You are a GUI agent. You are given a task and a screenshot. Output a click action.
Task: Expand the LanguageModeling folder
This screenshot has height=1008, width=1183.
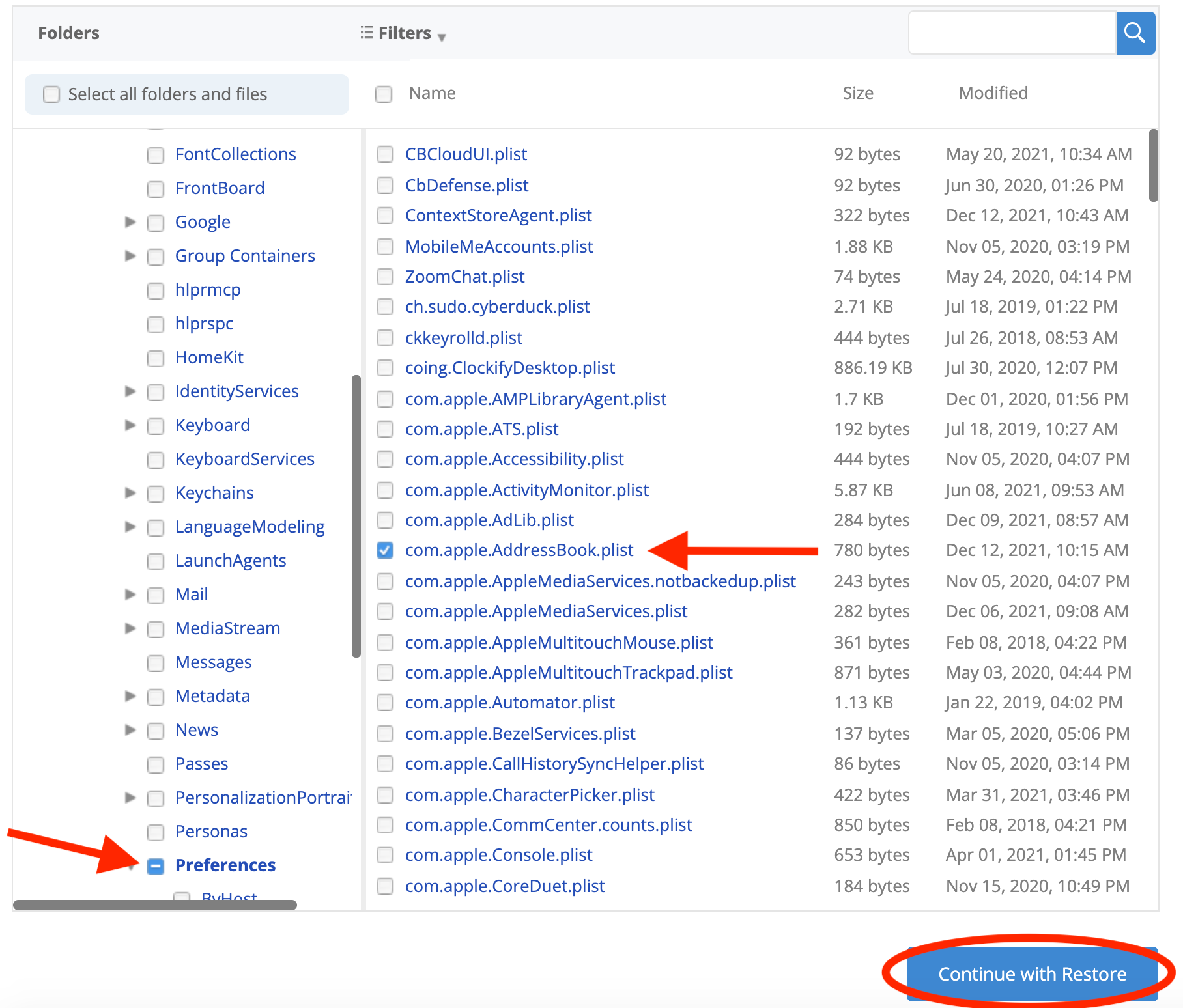130,527
